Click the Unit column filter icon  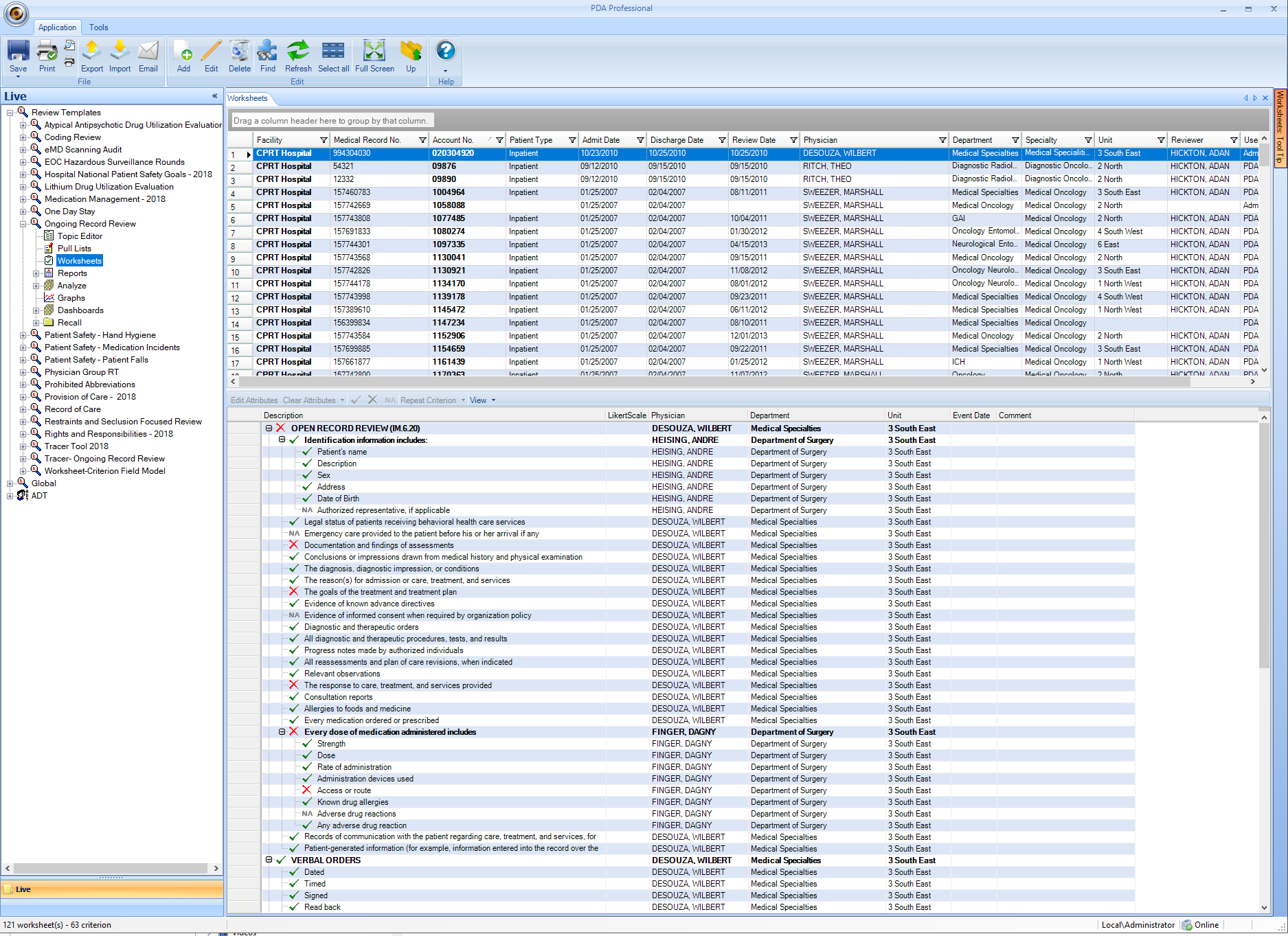1161,140
